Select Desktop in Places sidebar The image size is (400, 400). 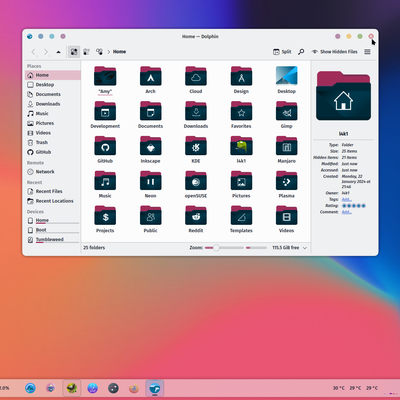coord(53,85)
